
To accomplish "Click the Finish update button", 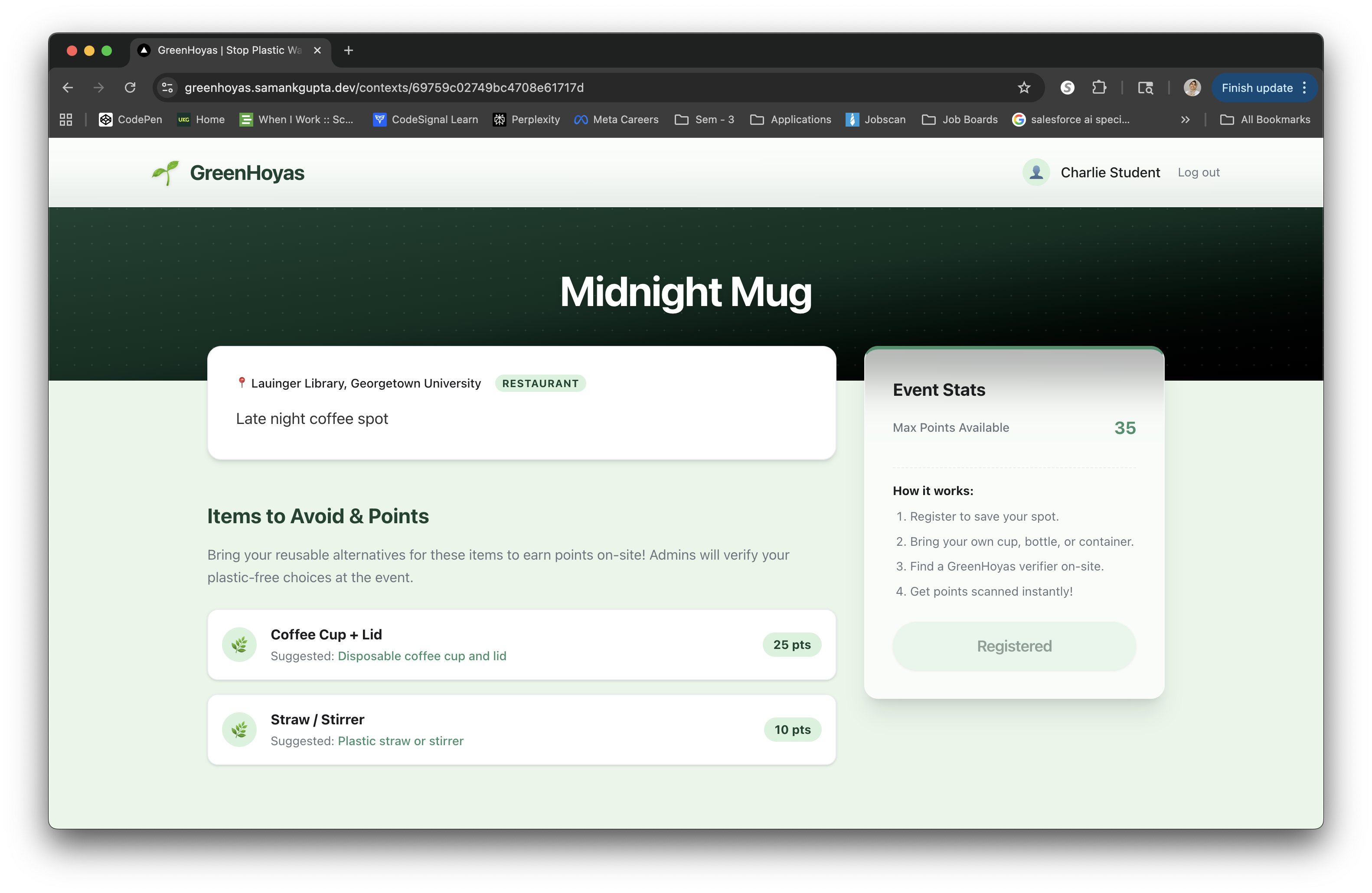I will [x=1257, y=88].
